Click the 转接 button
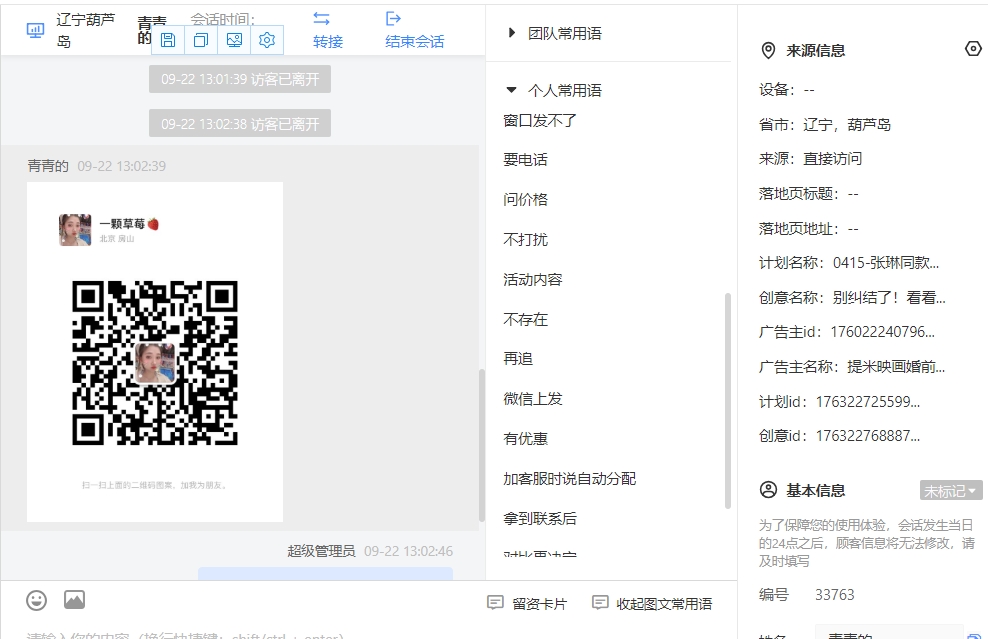This screenshot has height=639, width=988. coord(328,30)
